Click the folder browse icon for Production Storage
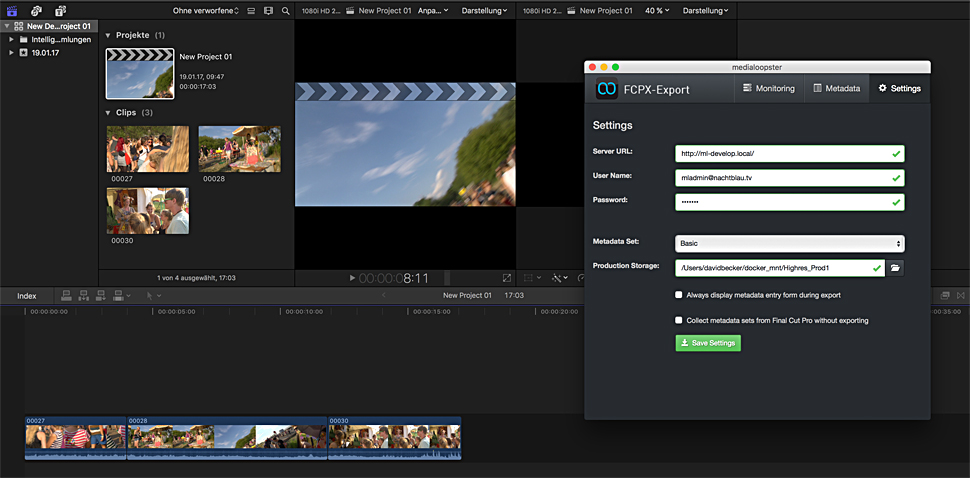Image resolution: width=970 pixels, height=478 pixels. (895, 268)
